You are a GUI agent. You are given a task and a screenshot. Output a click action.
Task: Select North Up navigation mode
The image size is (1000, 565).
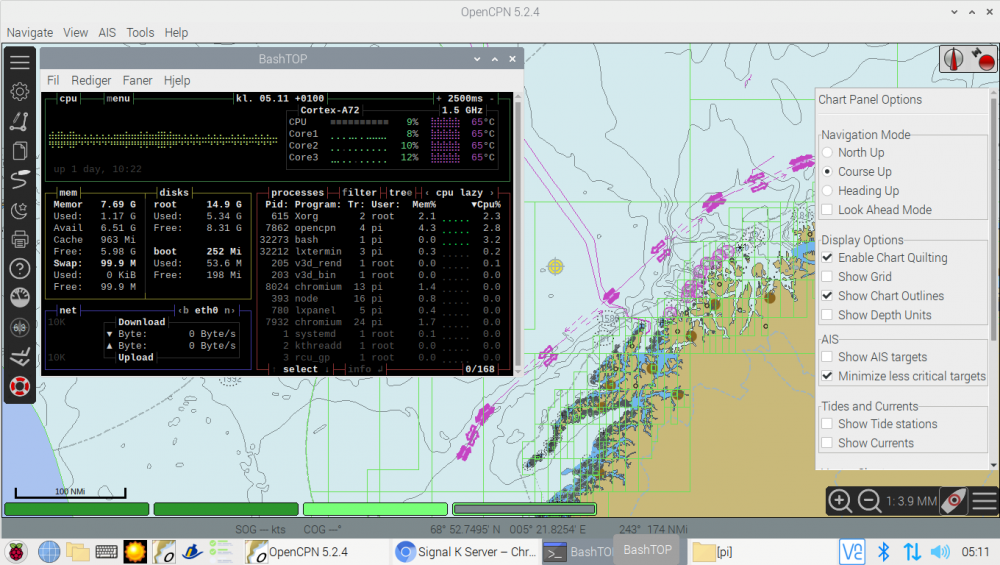pyautogui.click(x=854, y=152)
